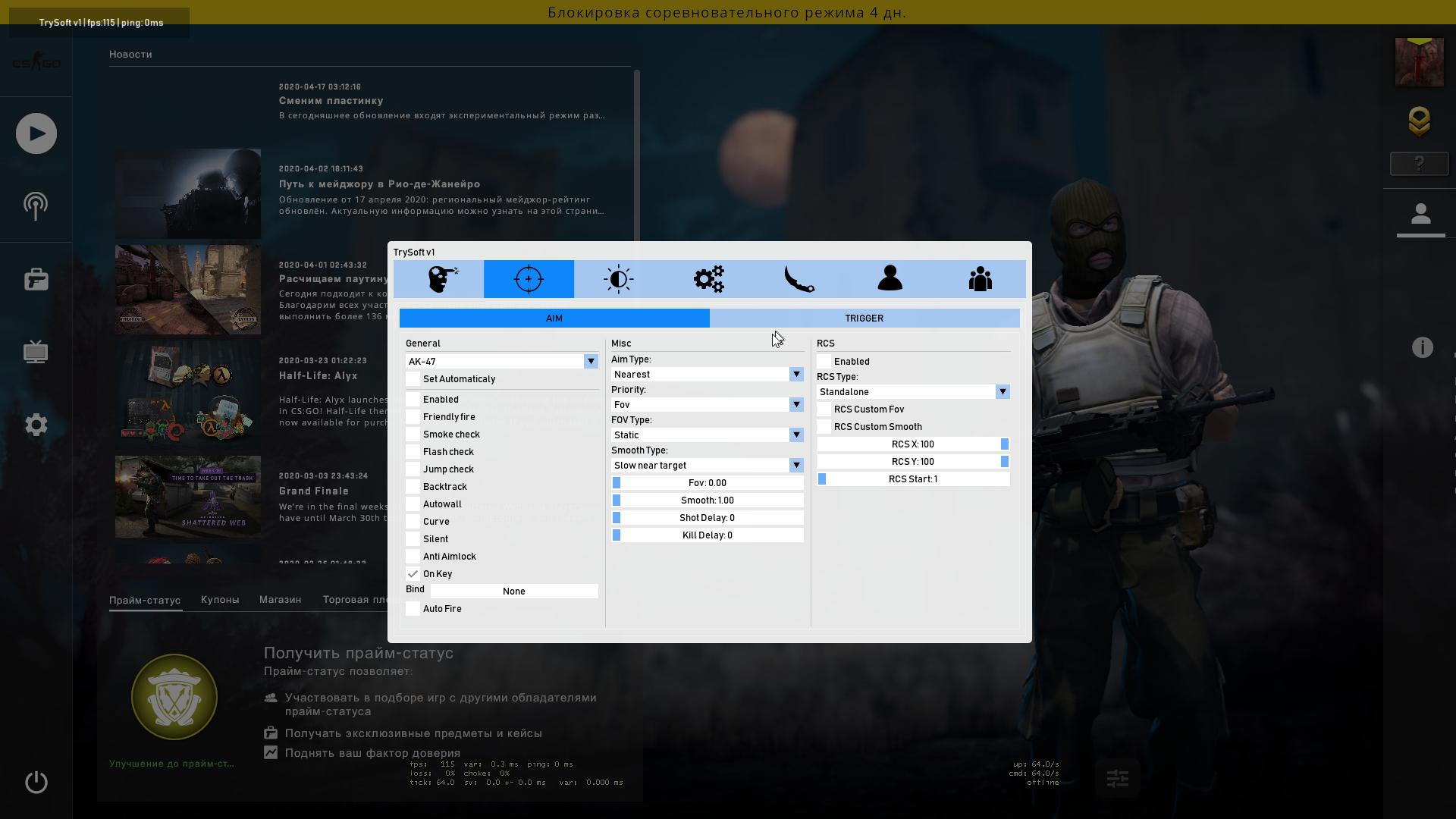Open the Half-Life: Alyx news thumbnail

187,393
